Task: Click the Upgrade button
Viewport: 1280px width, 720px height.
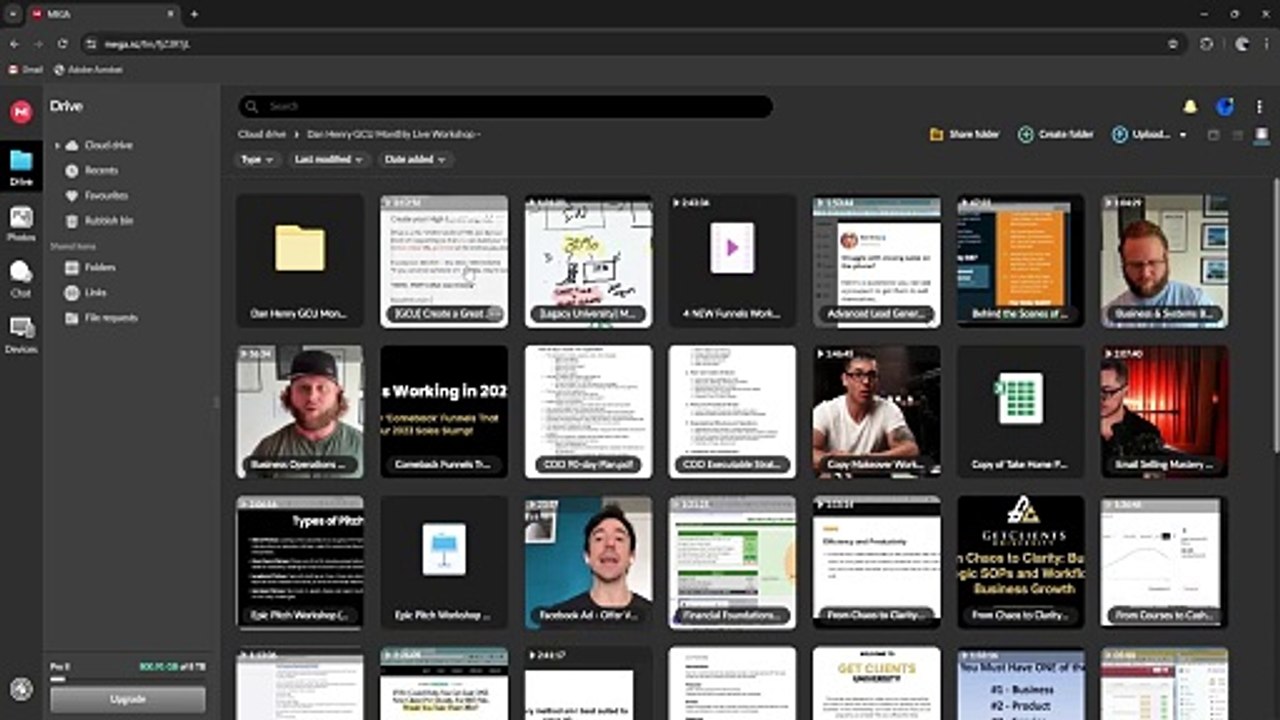Action: pos(128,699)
